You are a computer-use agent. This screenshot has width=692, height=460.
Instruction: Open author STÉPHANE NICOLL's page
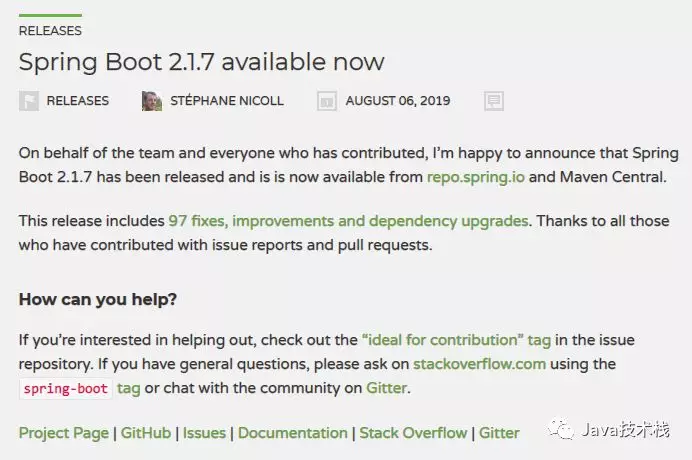(227, 101)
